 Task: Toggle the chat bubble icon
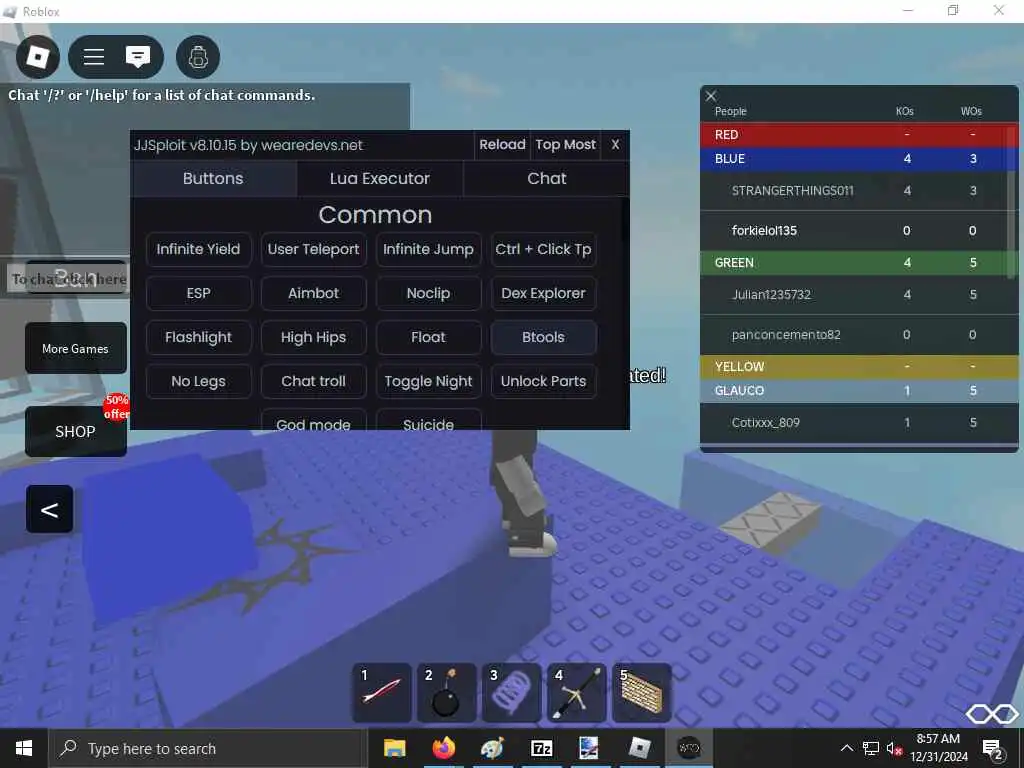pos(138,57)
